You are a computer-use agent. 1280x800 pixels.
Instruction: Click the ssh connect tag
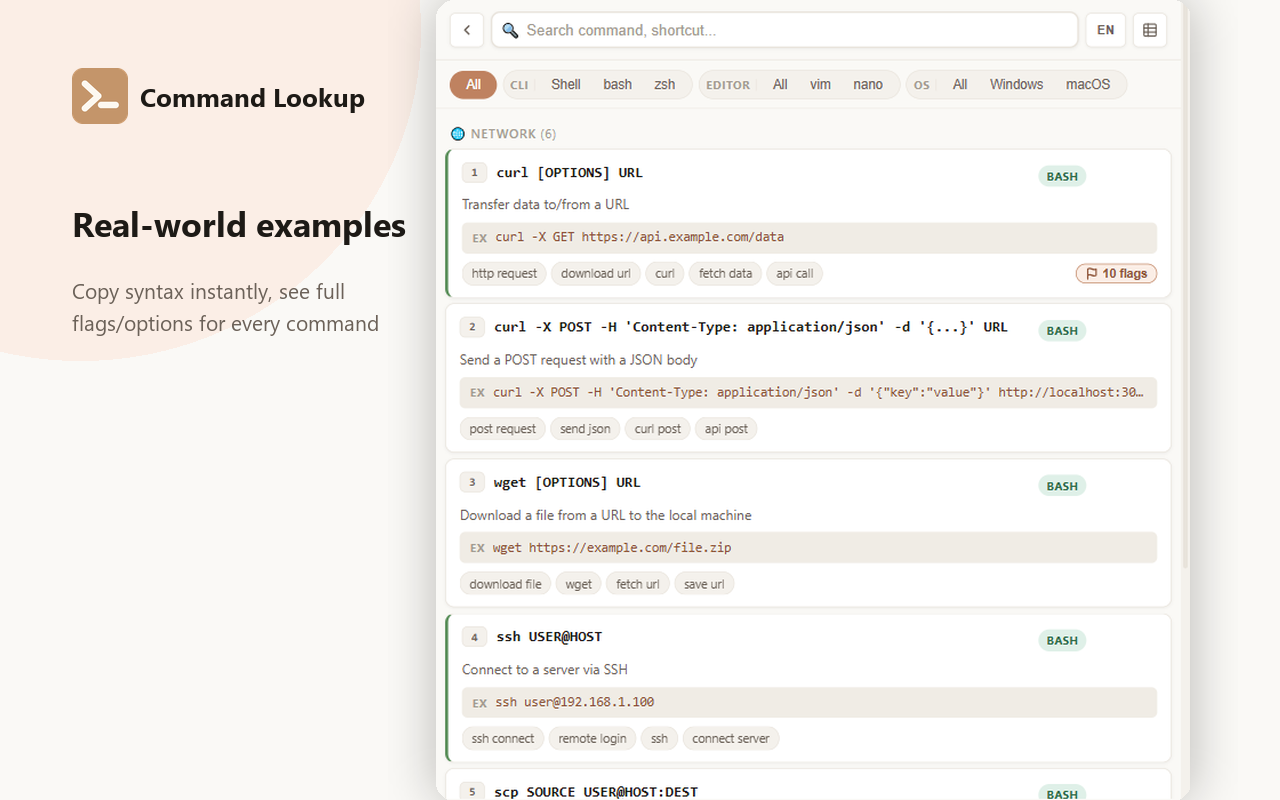[503, 739]
